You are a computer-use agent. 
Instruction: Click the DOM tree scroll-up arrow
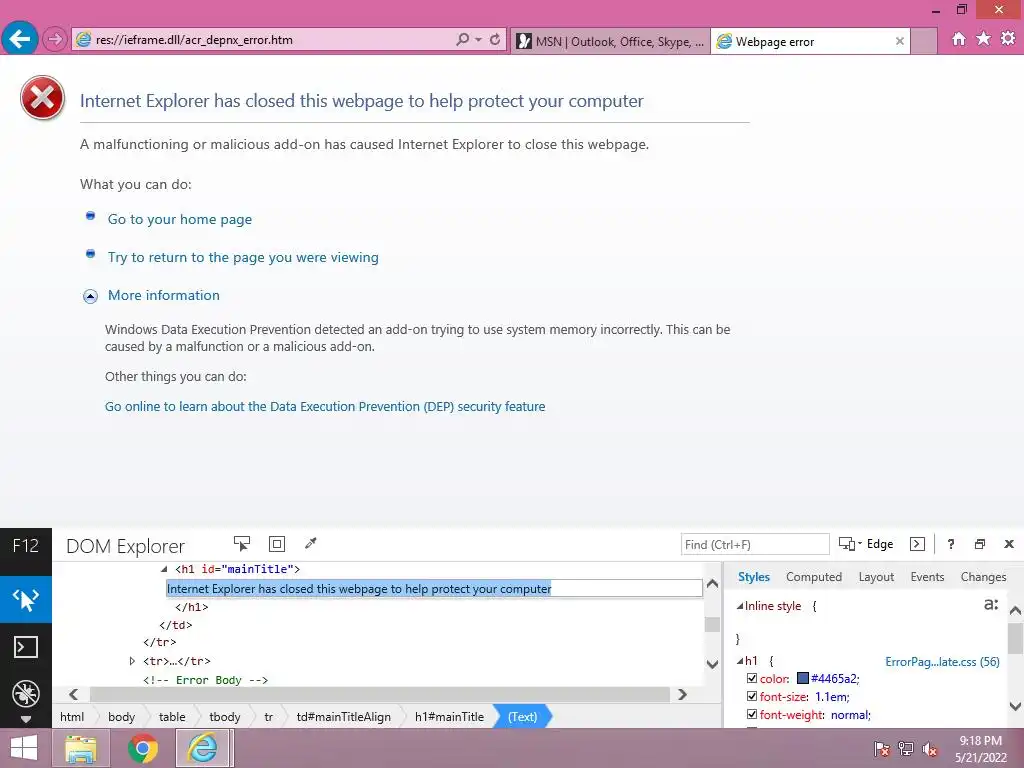712,583
